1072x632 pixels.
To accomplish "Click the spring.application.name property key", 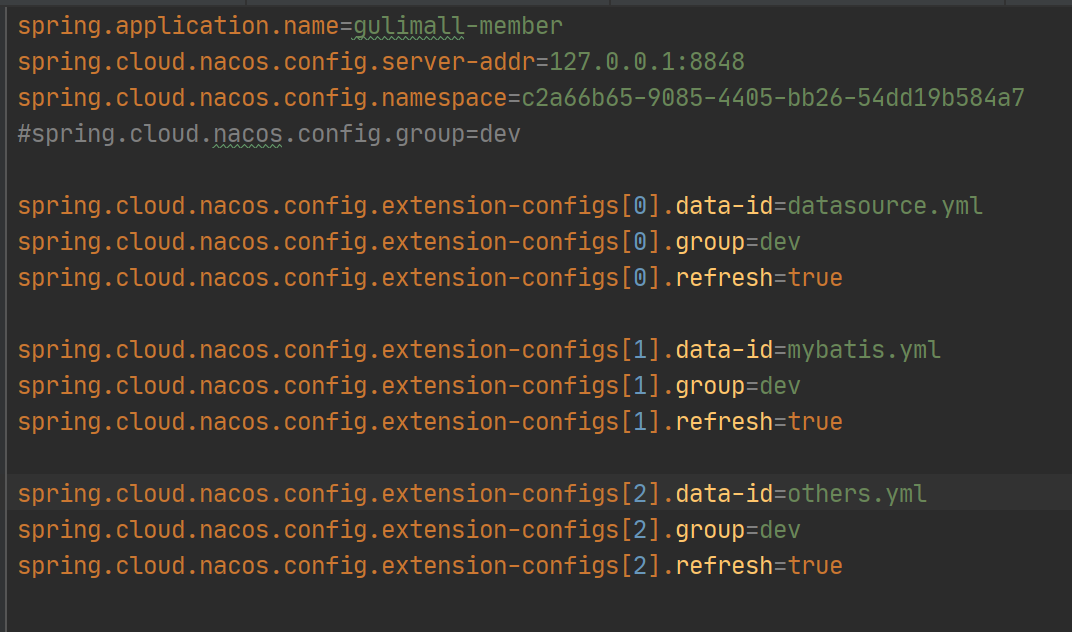I will tap(178, 27).
